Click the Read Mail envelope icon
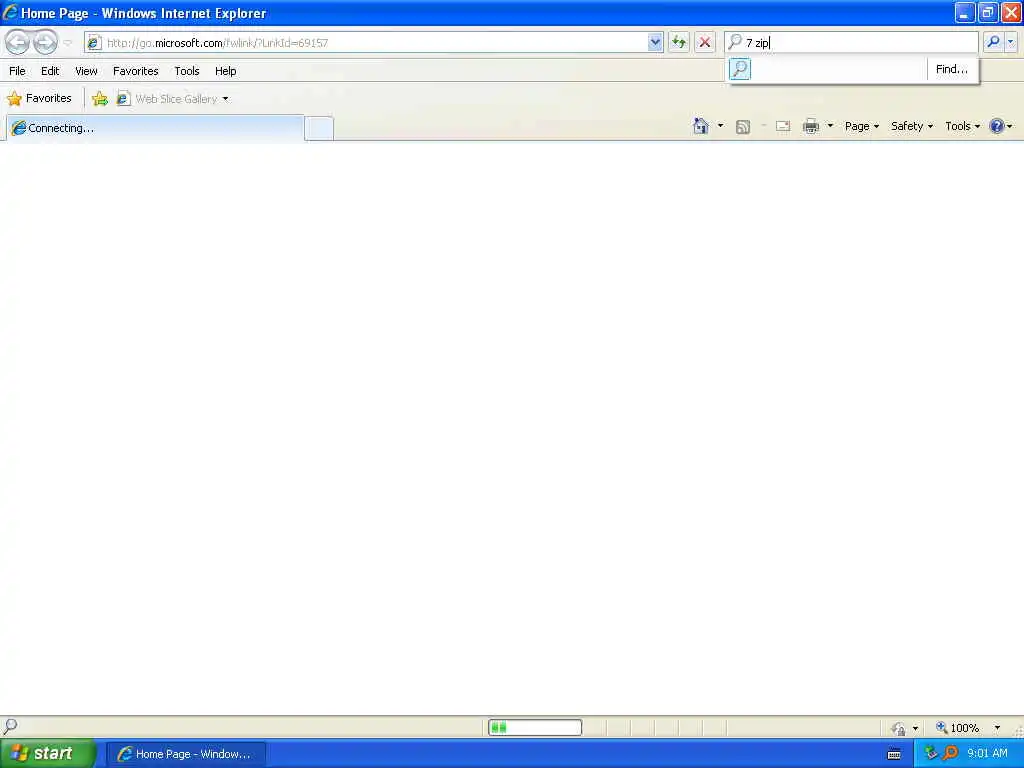 click(783, 126)
